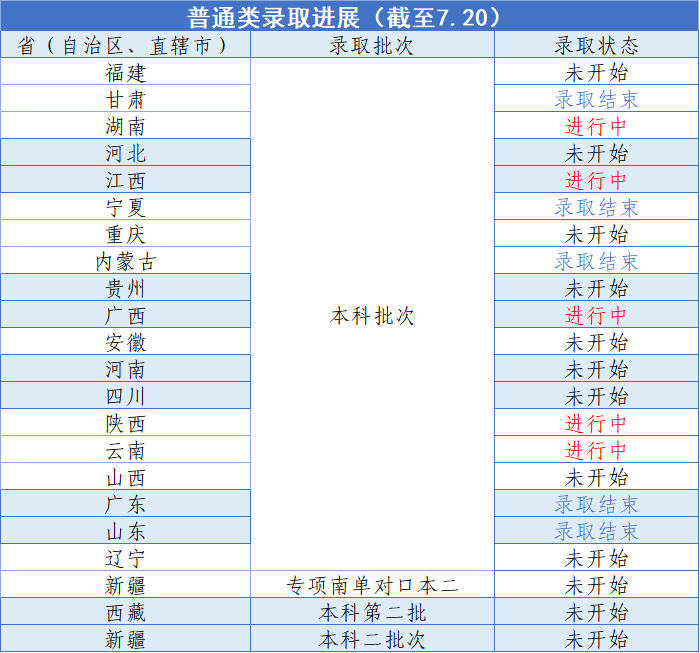
Task: Click the 内蒙古 province cell
Action: point(125,260)
